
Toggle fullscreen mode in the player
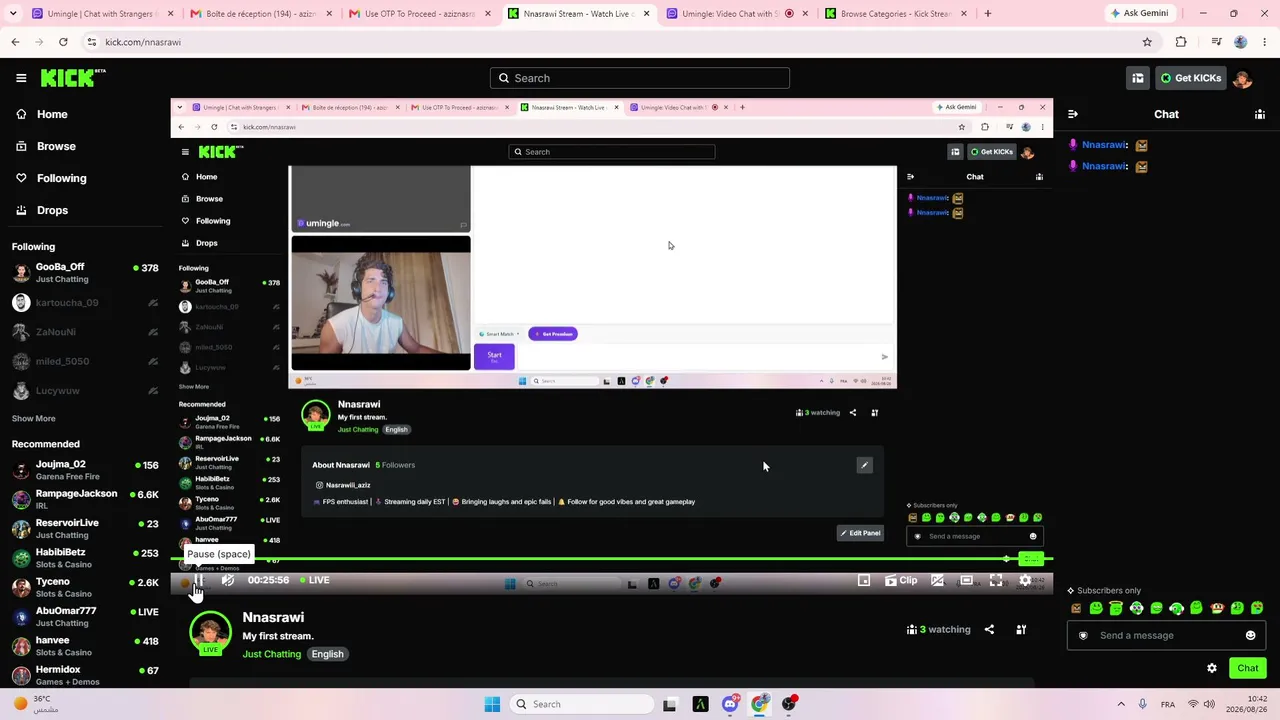click(x=996, y=580)
